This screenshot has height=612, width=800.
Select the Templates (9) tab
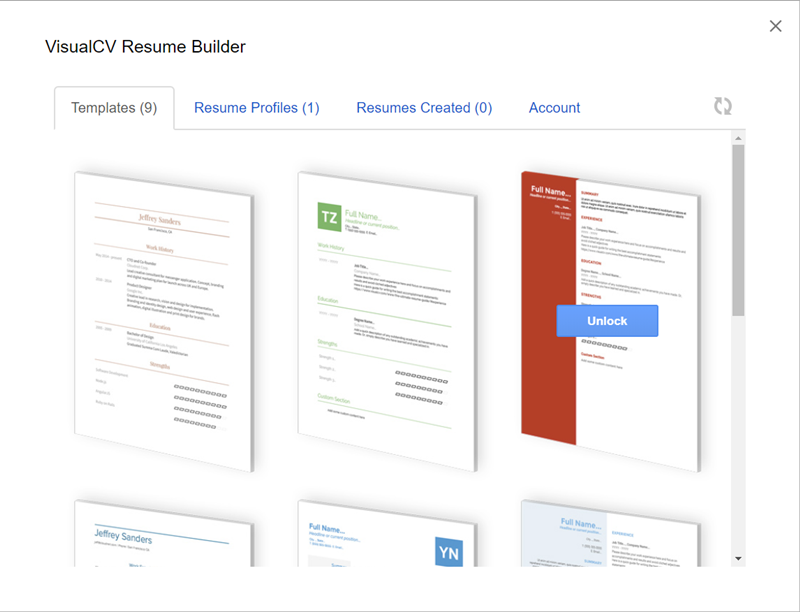coord(114,108)
